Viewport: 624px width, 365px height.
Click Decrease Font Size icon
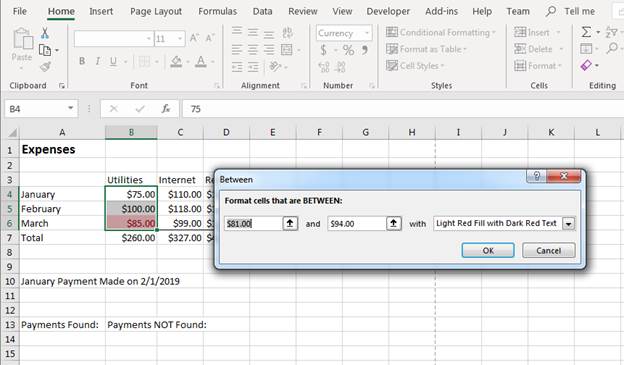coord(210,38)
